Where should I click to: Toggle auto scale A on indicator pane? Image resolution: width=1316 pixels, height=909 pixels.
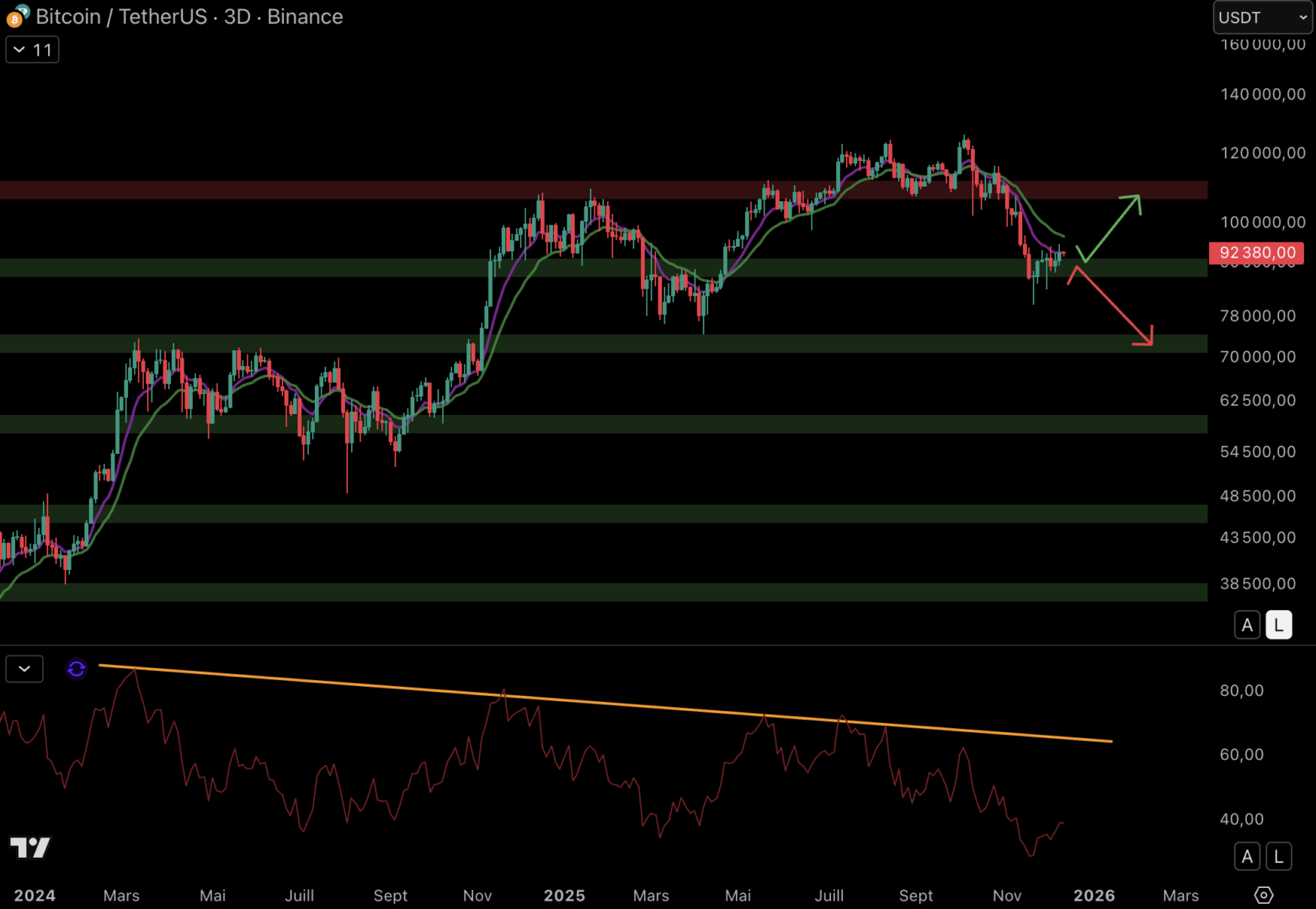[x=1247, y=857]
